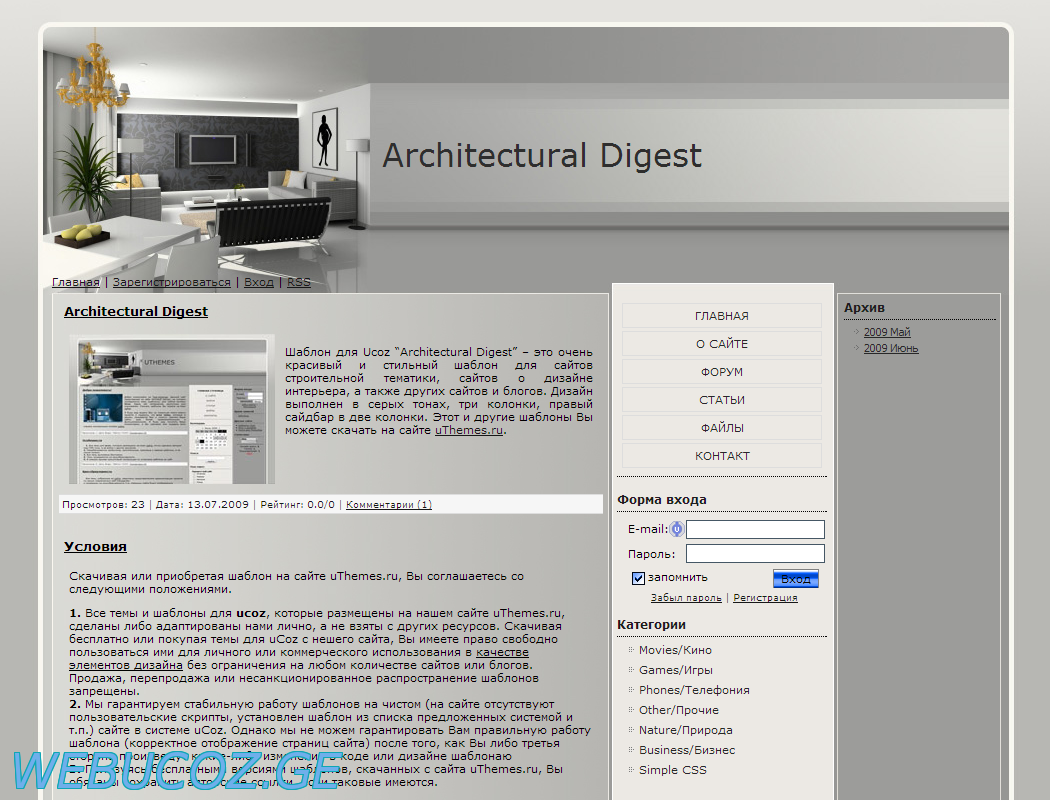The height and width of the screenshot is (800, 1050).
Task: Click Зарегистрироваться in the top link bar
Action: pos(171,283)
